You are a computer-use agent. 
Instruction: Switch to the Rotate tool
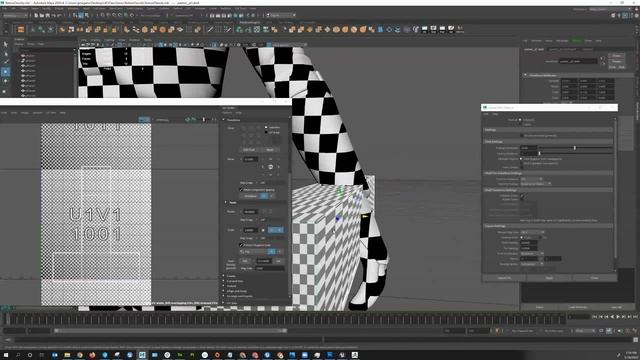(5, 81)
